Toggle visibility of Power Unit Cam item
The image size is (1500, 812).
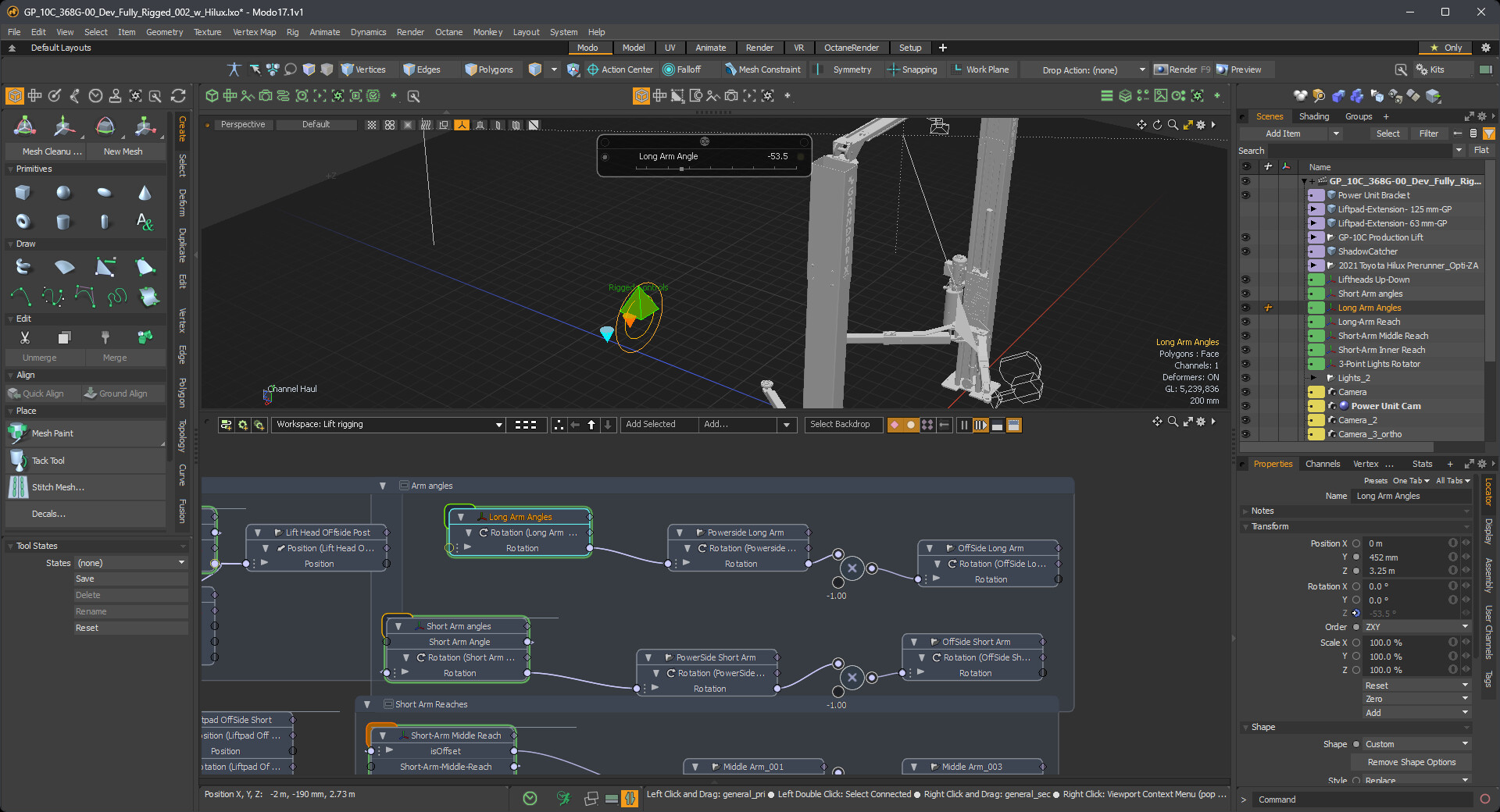[1245, 406]
